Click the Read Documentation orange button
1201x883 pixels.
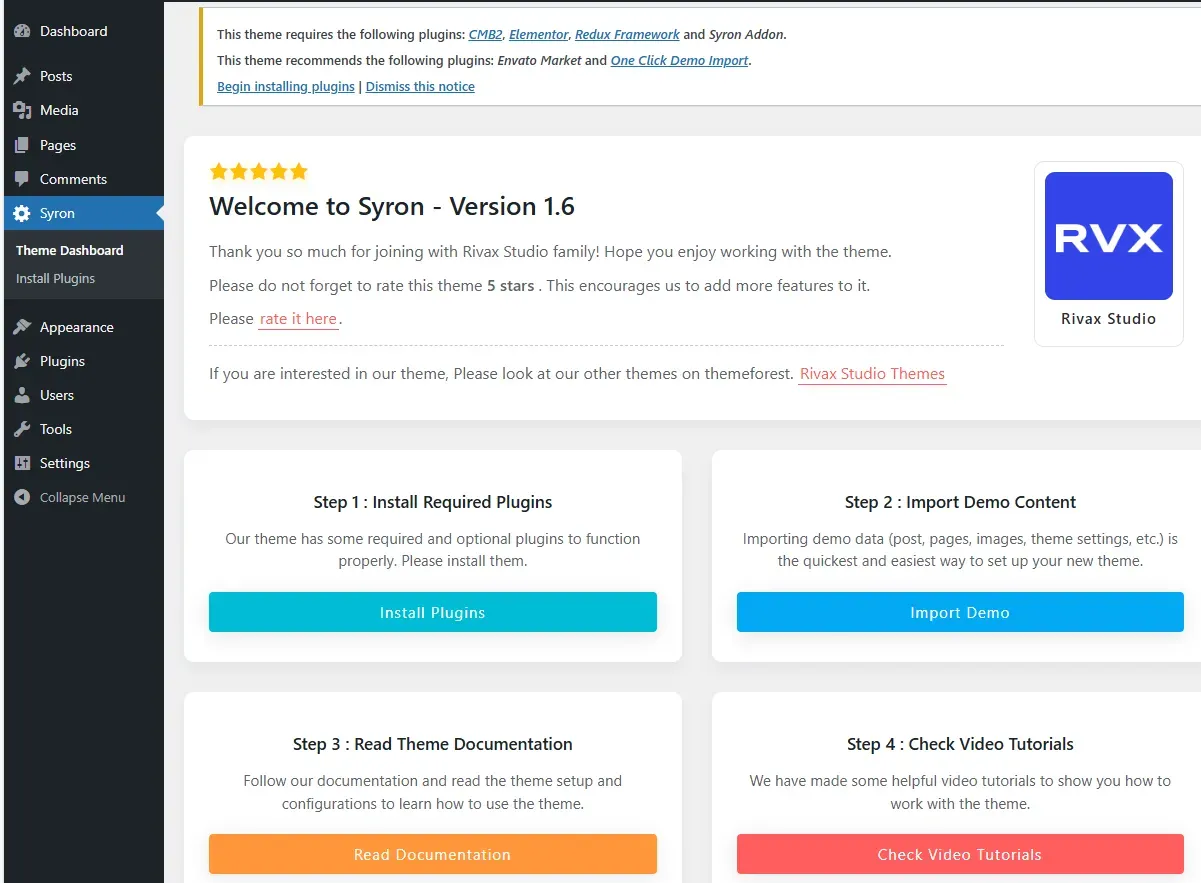click(x=433, y=854)
